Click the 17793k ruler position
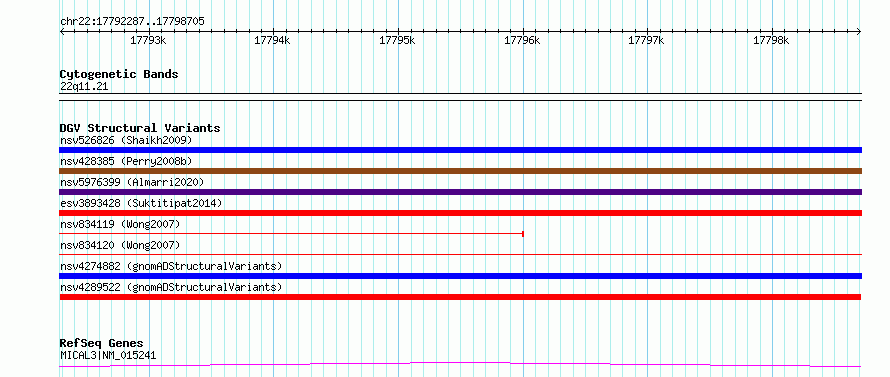This screenshot has width=890, height=377. [148, 40]
